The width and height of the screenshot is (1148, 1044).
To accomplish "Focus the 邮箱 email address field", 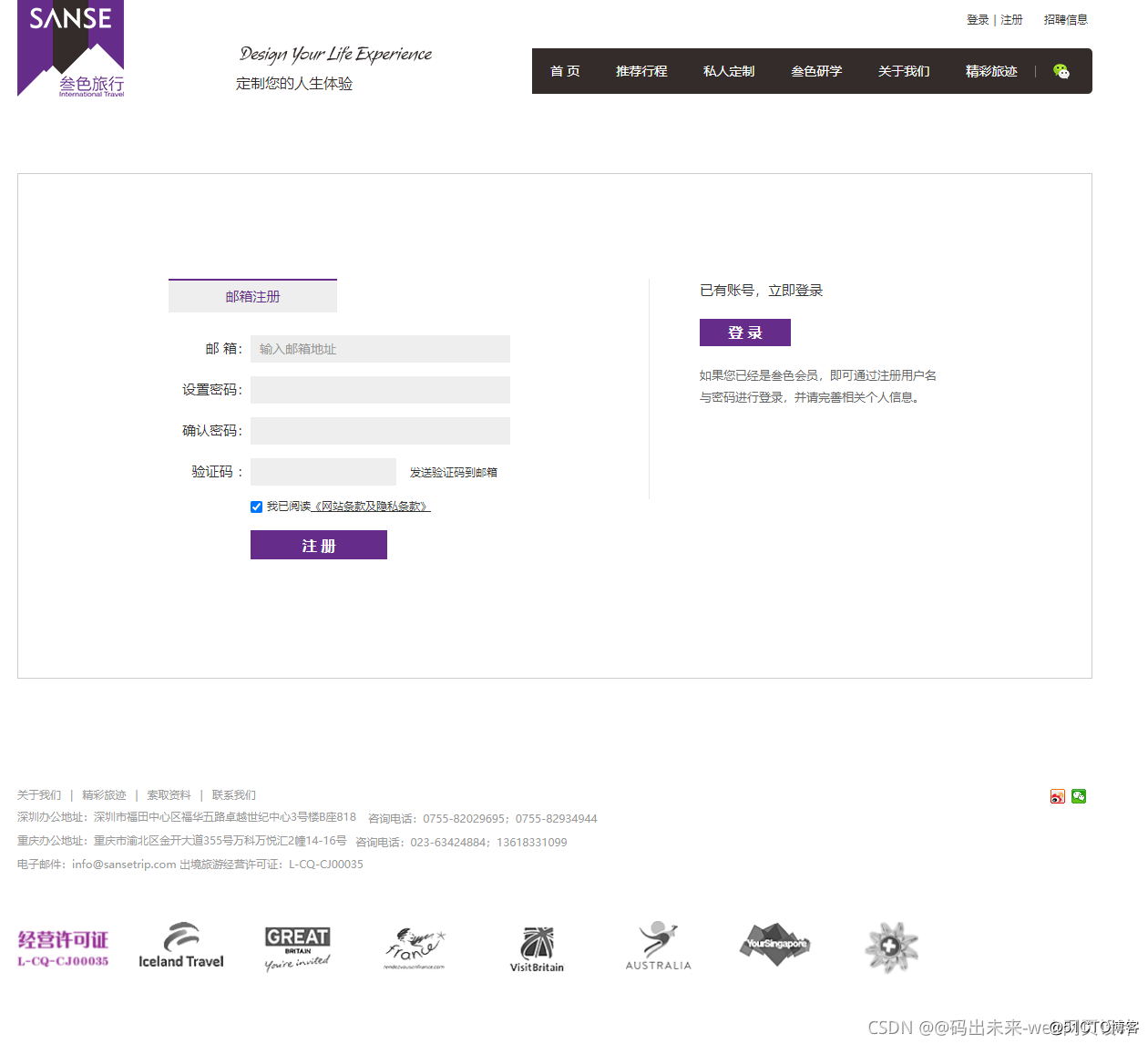I will 380,349.
